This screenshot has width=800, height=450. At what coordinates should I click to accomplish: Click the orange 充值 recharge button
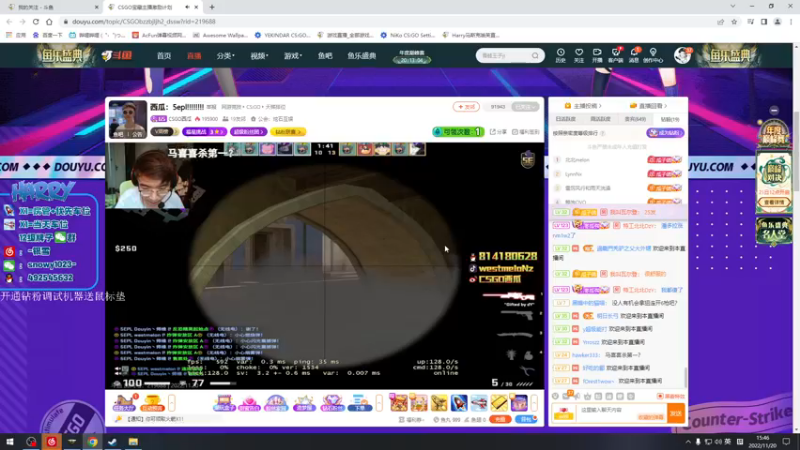point(500,419)
